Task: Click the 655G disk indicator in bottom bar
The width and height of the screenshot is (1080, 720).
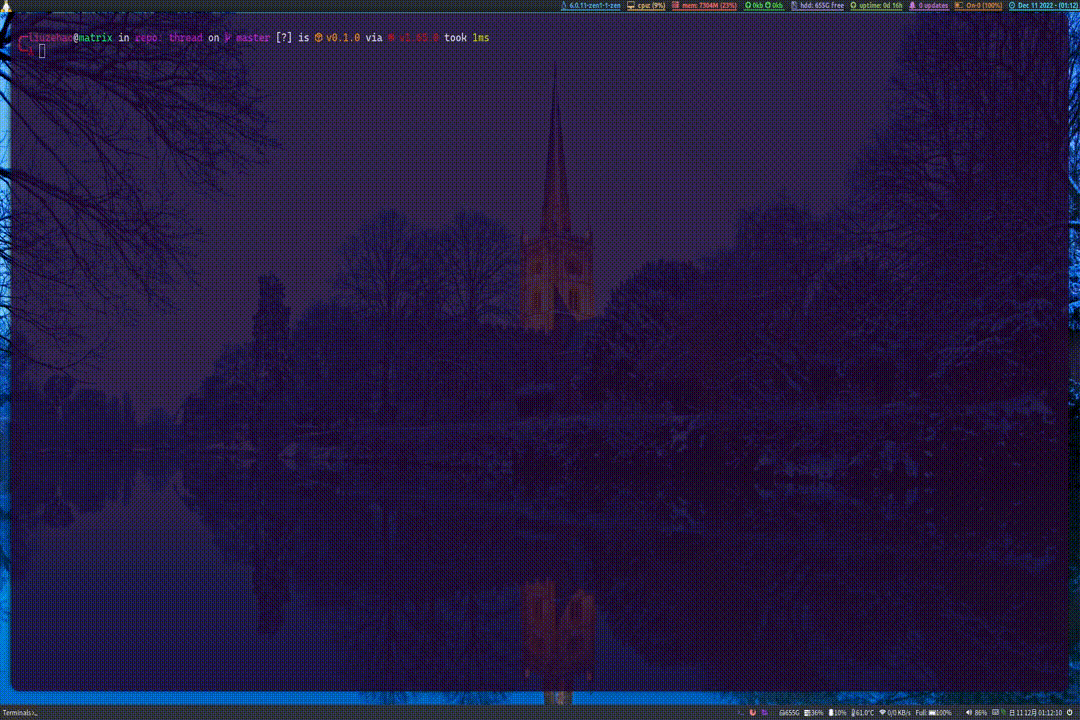Action: [789, 712]
